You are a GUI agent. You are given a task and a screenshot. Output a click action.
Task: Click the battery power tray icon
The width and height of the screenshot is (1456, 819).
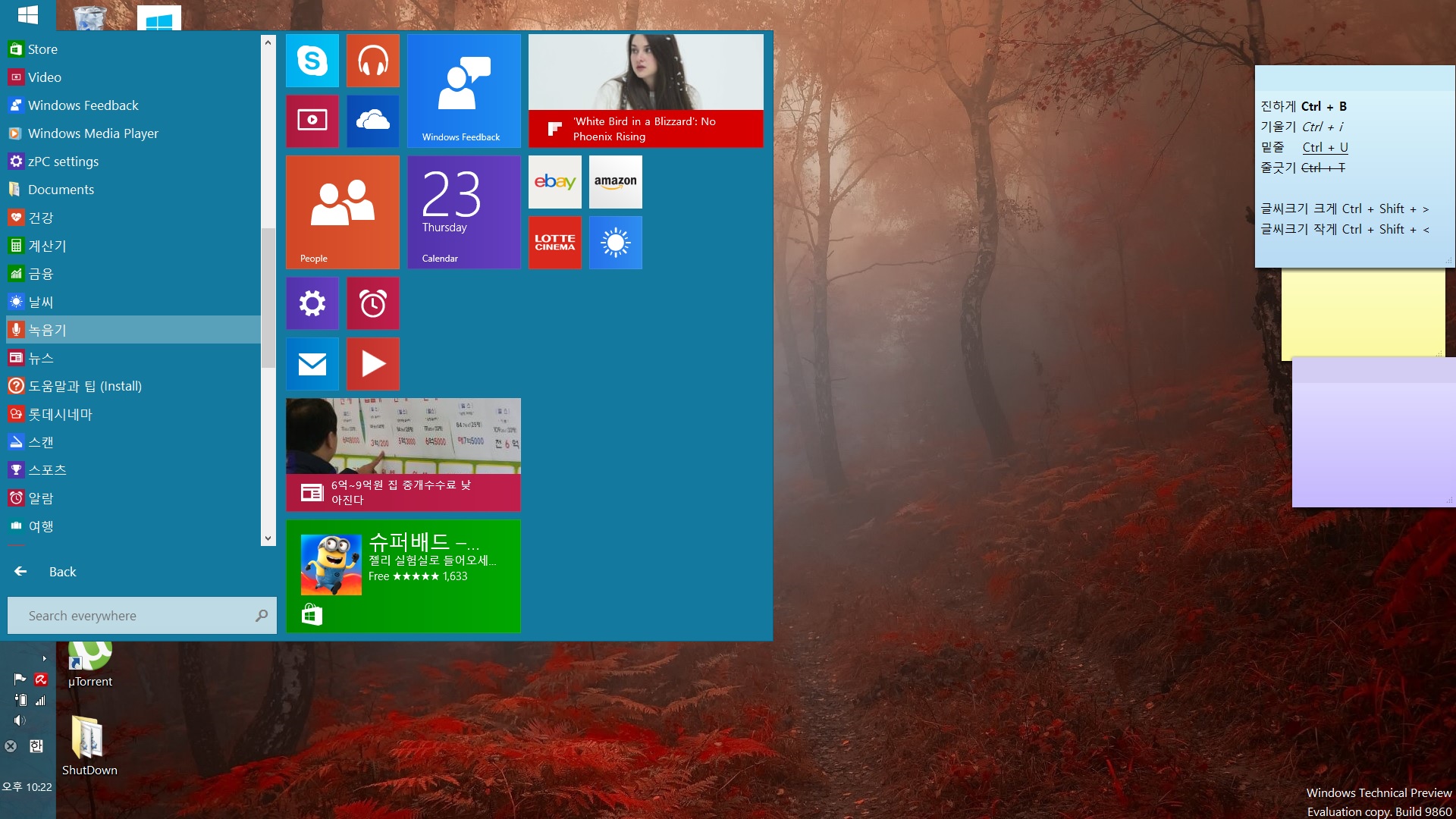(x=21, y=700)
